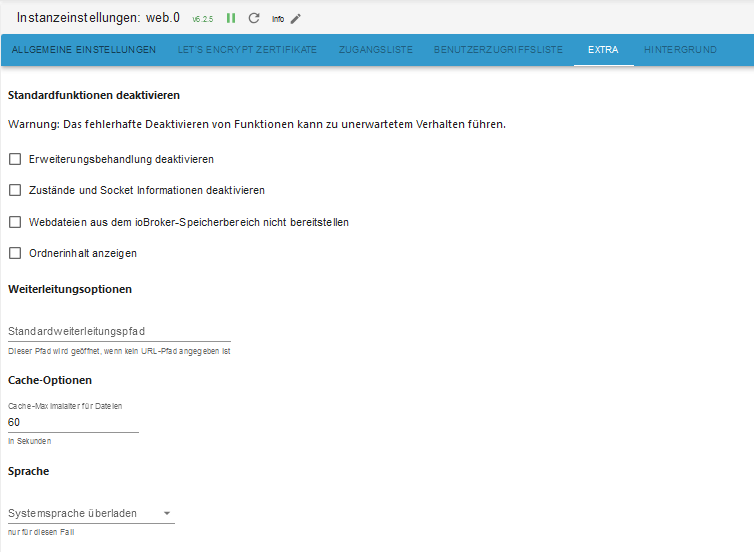The width and height of the screenshot is (754, 552).
Task: Click the v6.2.5 version label
Action: click(202, 19)
